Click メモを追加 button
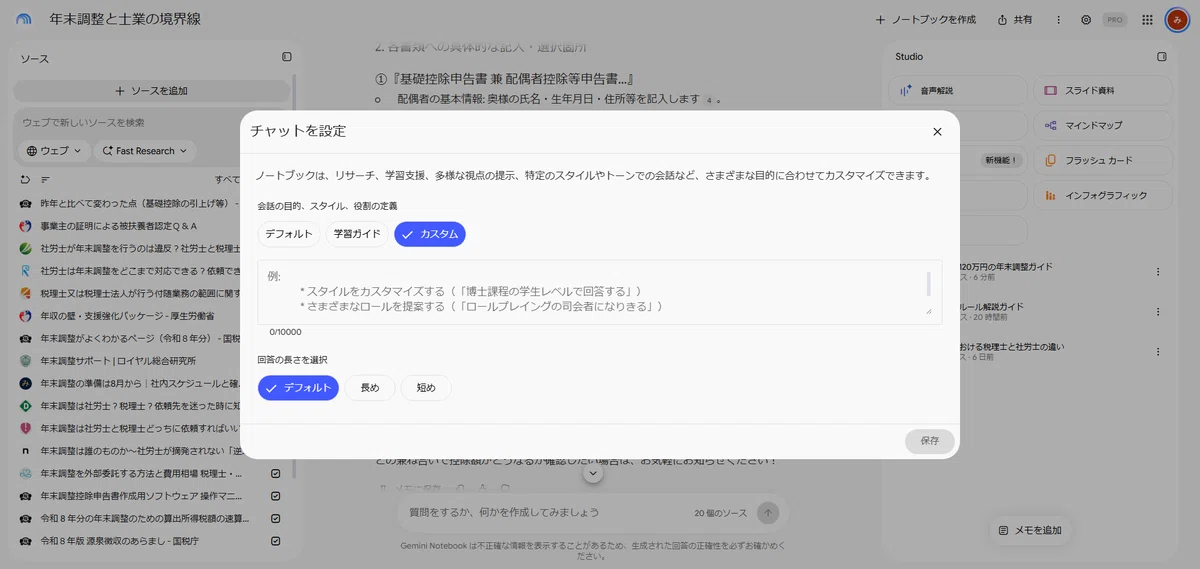The width and height of the screenshot is (1200, 569). [1030, 531]
